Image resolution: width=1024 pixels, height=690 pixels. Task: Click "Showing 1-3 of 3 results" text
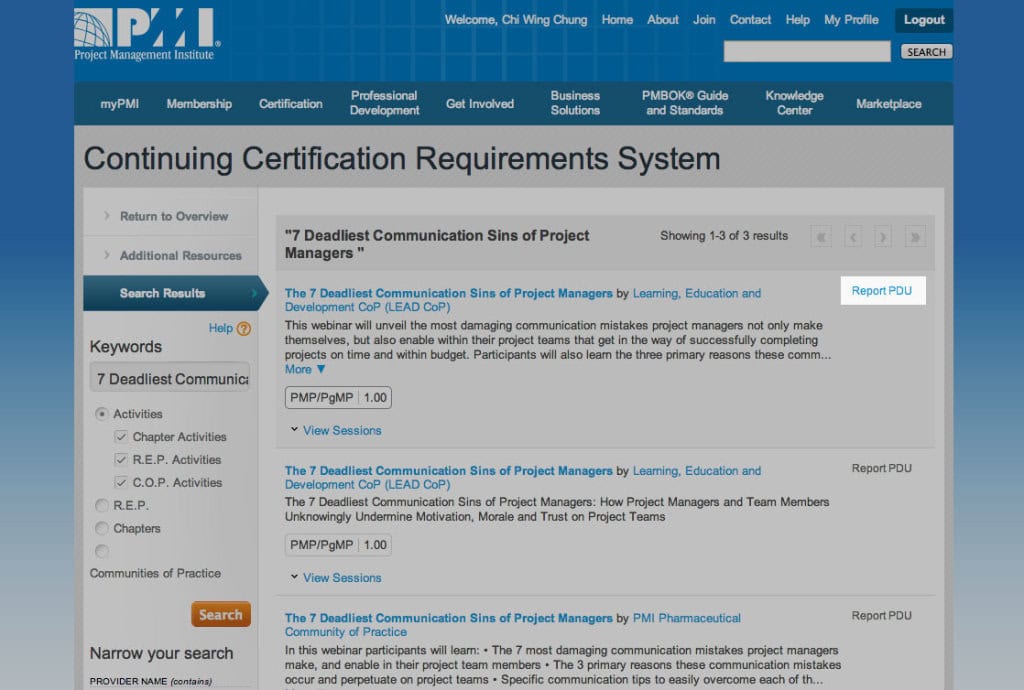tap(724, 236)
